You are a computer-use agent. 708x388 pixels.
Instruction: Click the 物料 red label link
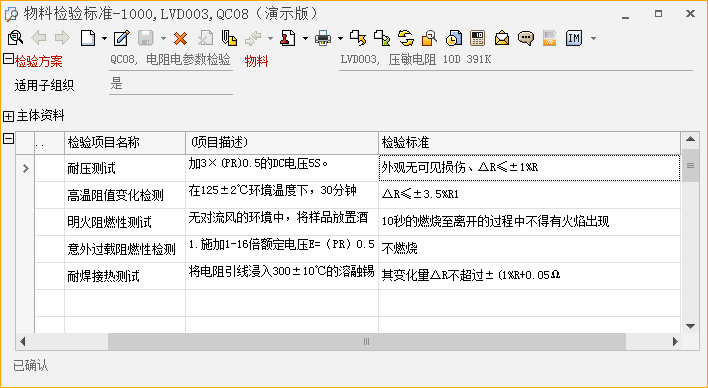[256, 61]
